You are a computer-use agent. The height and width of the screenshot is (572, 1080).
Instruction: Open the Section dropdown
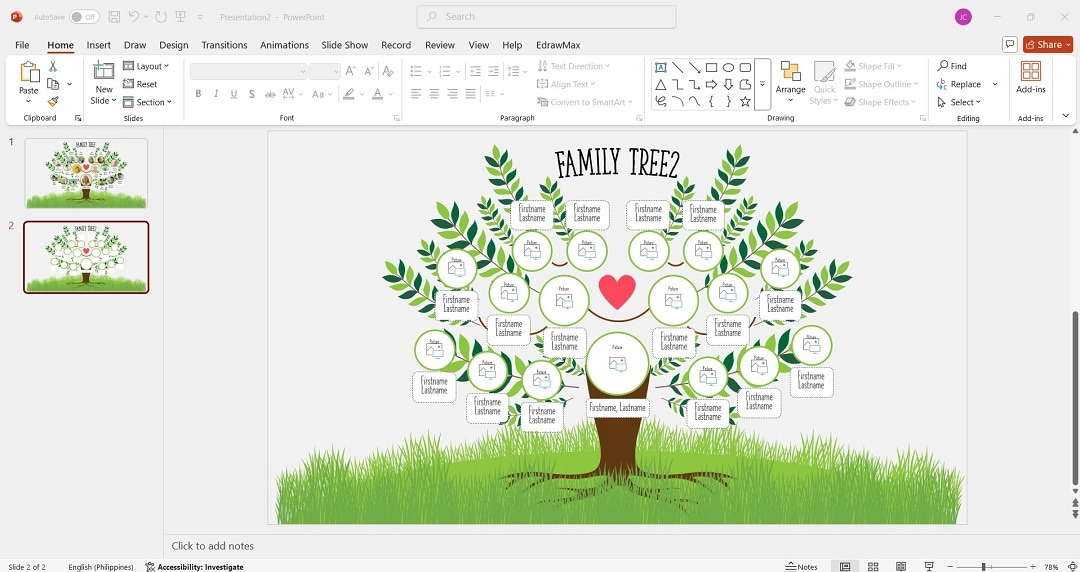(x=147, y=102)
